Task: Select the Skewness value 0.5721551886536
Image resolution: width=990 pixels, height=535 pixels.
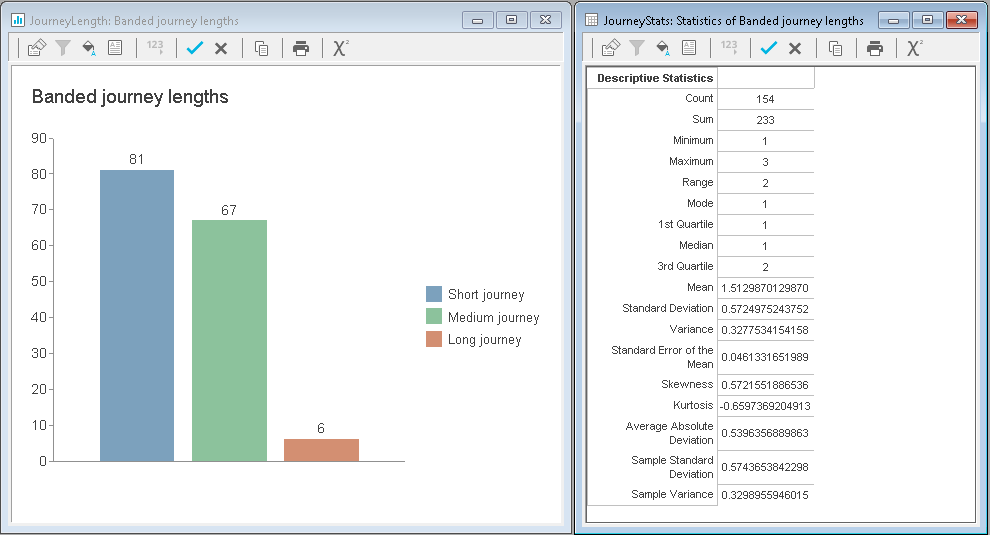Action: point(765,385)
